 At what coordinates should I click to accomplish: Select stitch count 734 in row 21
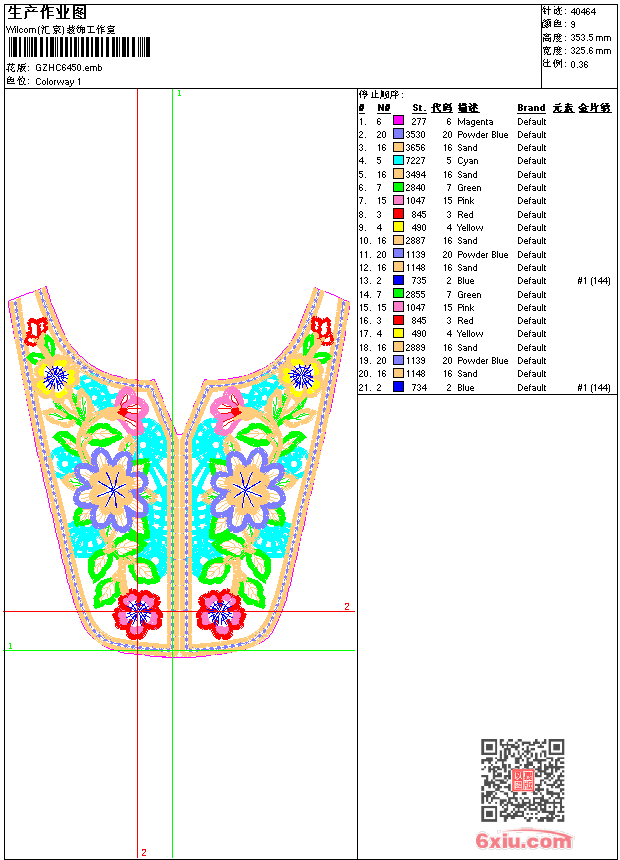419,388
